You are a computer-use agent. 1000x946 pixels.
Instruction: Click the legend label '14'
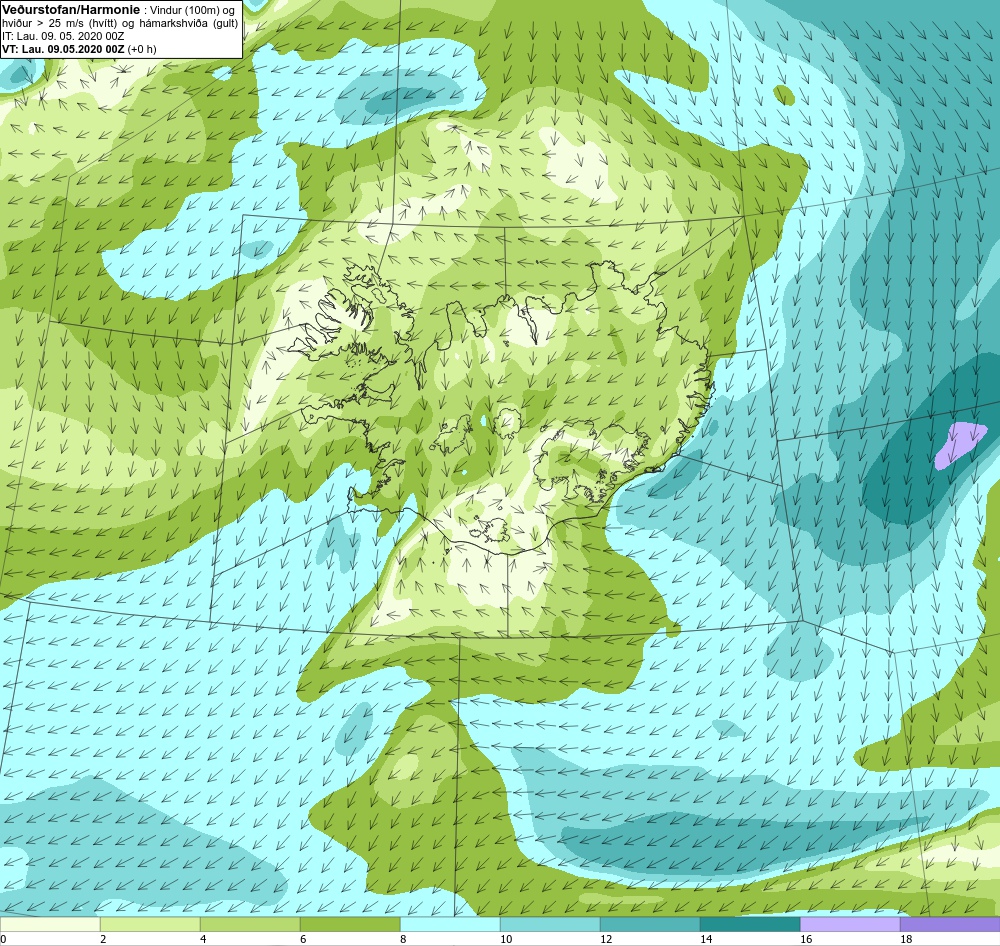point(706,939)
